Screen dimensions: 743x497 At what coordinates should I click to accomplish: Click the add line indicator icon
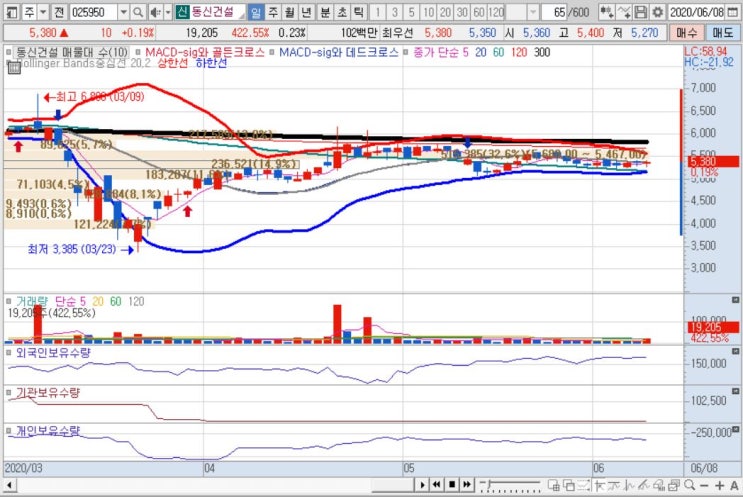tap(624, 12)
